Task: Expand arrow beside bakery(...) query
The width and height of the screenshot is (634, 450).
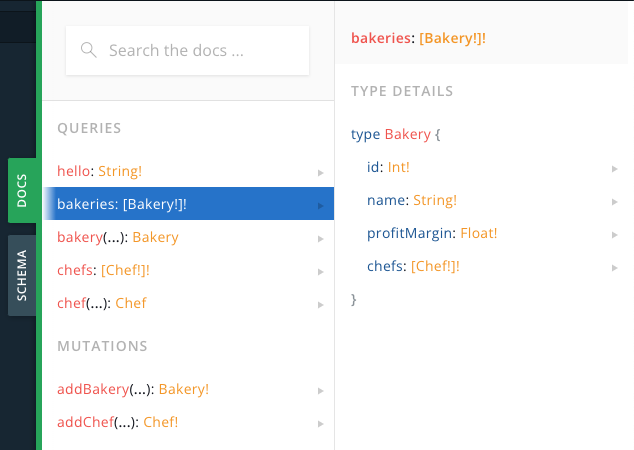Action: 321,239
